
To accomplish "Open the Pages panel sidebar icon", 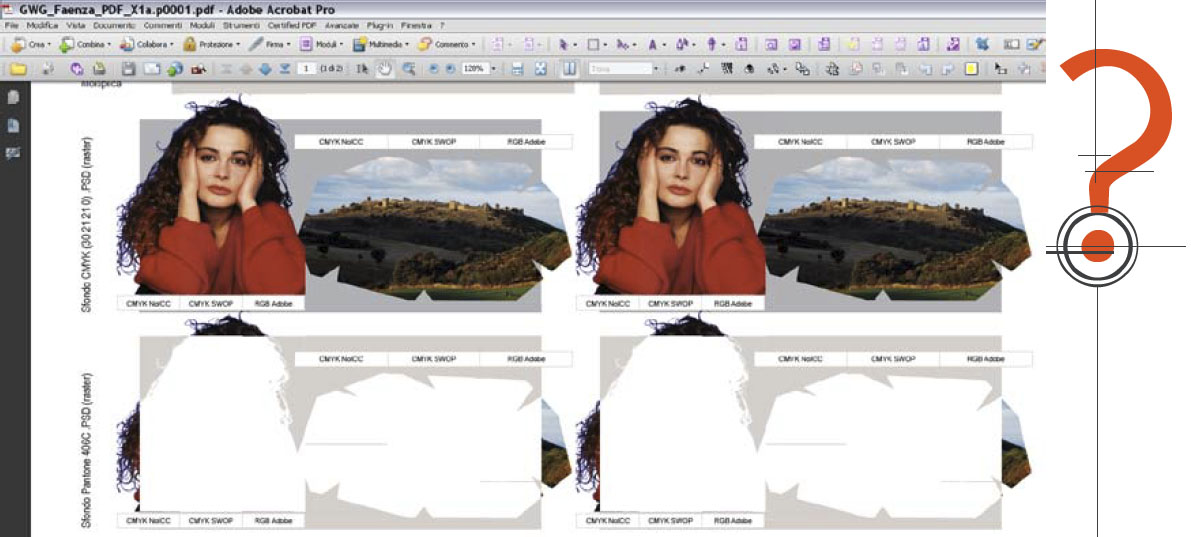I will [13, 98].
